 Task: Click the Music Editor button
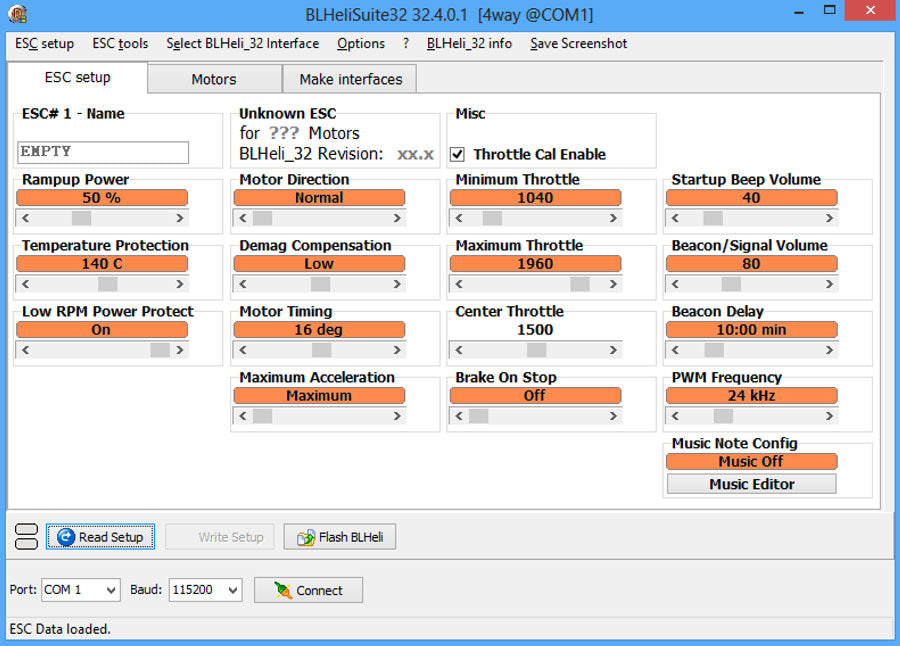coord(751,484)
